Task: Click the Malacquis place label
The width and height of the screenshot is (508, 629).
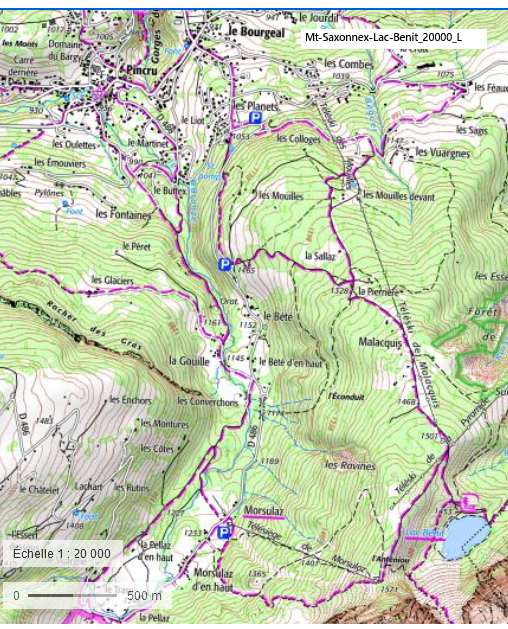Action: click(x=380, y=342)
